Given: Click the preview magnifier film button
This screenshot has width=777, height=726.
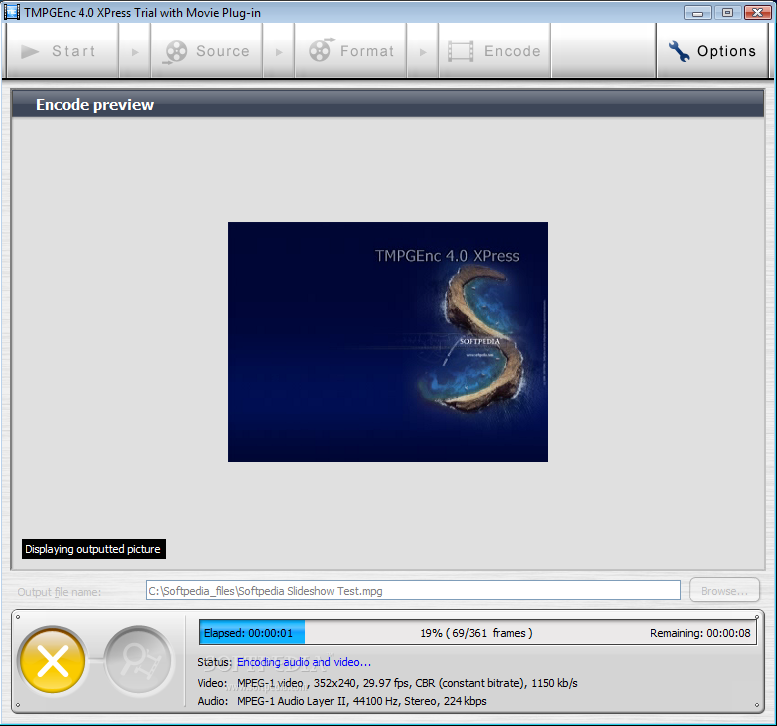Looking at the screenshot, I should coord(139,661).
